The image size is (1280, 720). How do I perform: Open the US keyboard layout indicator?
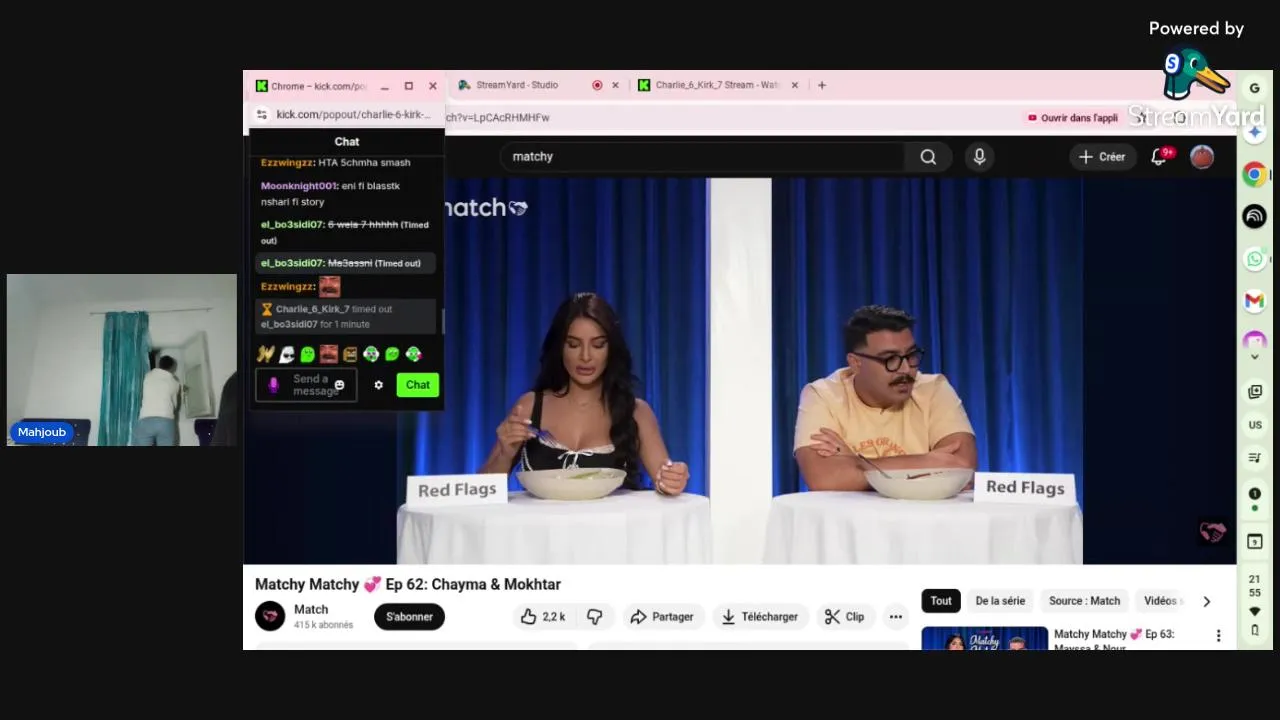pos(1255,425)
